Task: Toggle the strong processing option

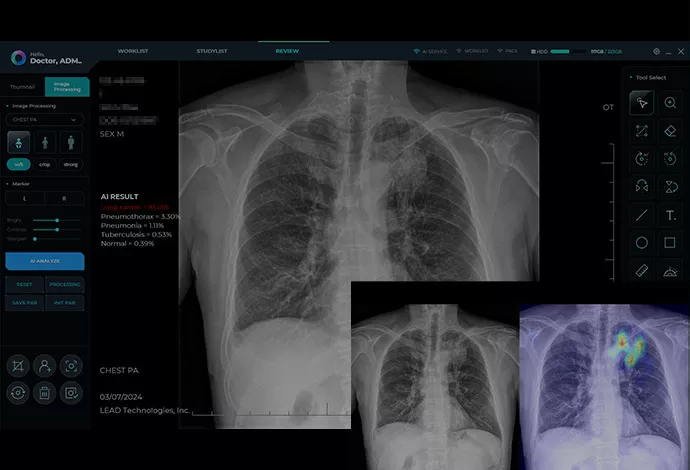Action: [x=71, y=164]
